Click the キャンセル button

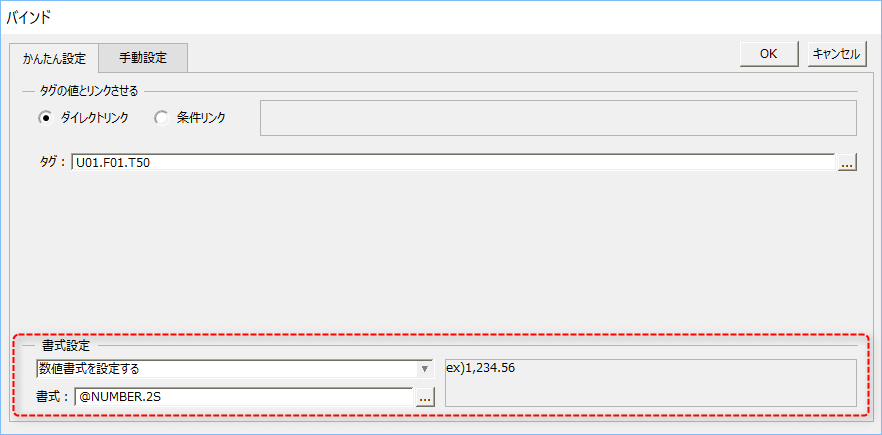(837, 54)
